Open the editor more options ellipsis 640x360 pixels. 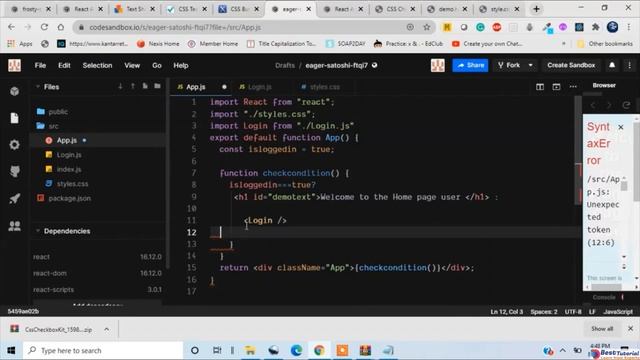pyautogui.click(x=573, y=87)
